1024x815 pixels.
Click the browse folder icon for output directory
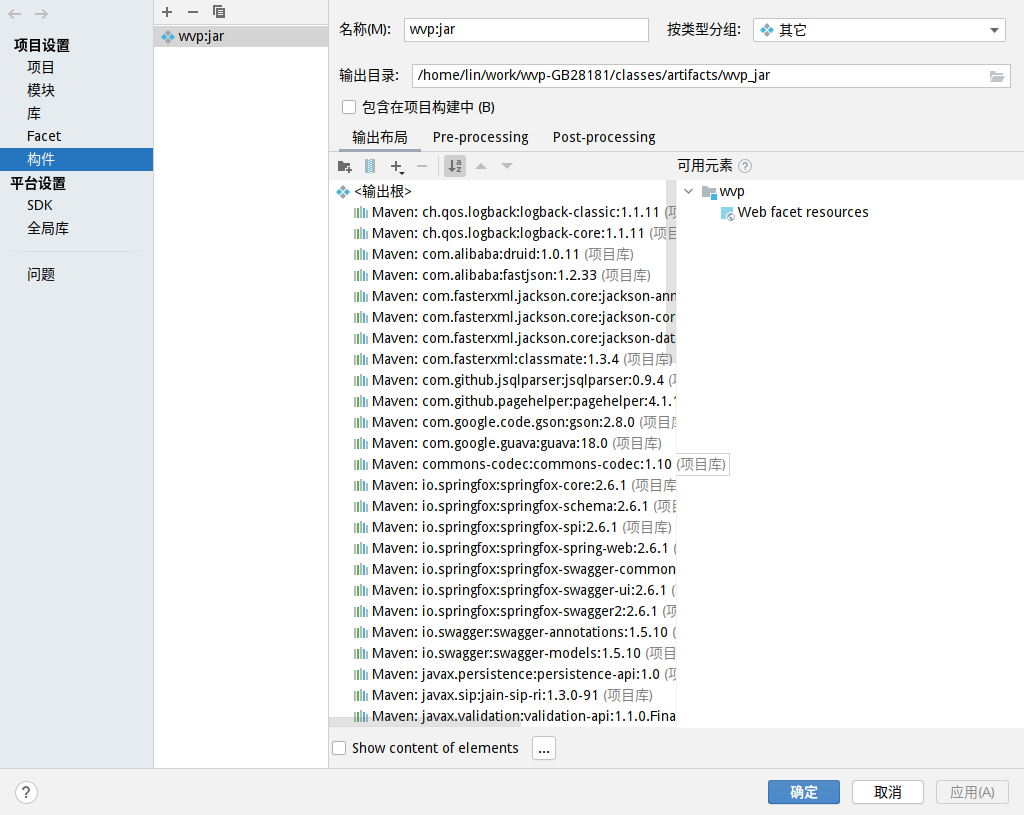click(996, 76)
